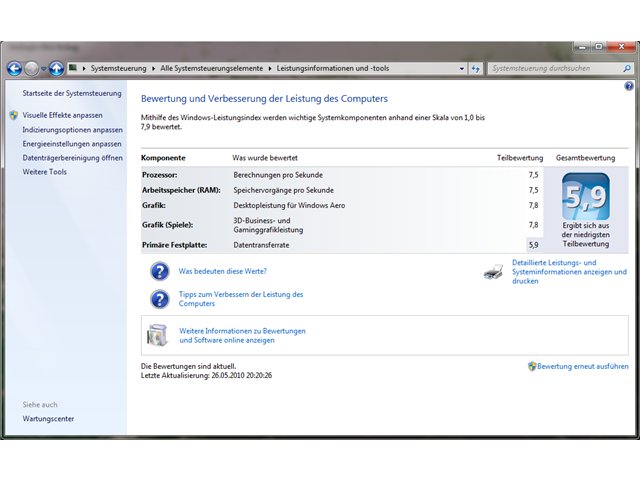Open help via the blue question mark top right
Image resolution: width=640 pixels, height=480 pixels.
point(629,86)
